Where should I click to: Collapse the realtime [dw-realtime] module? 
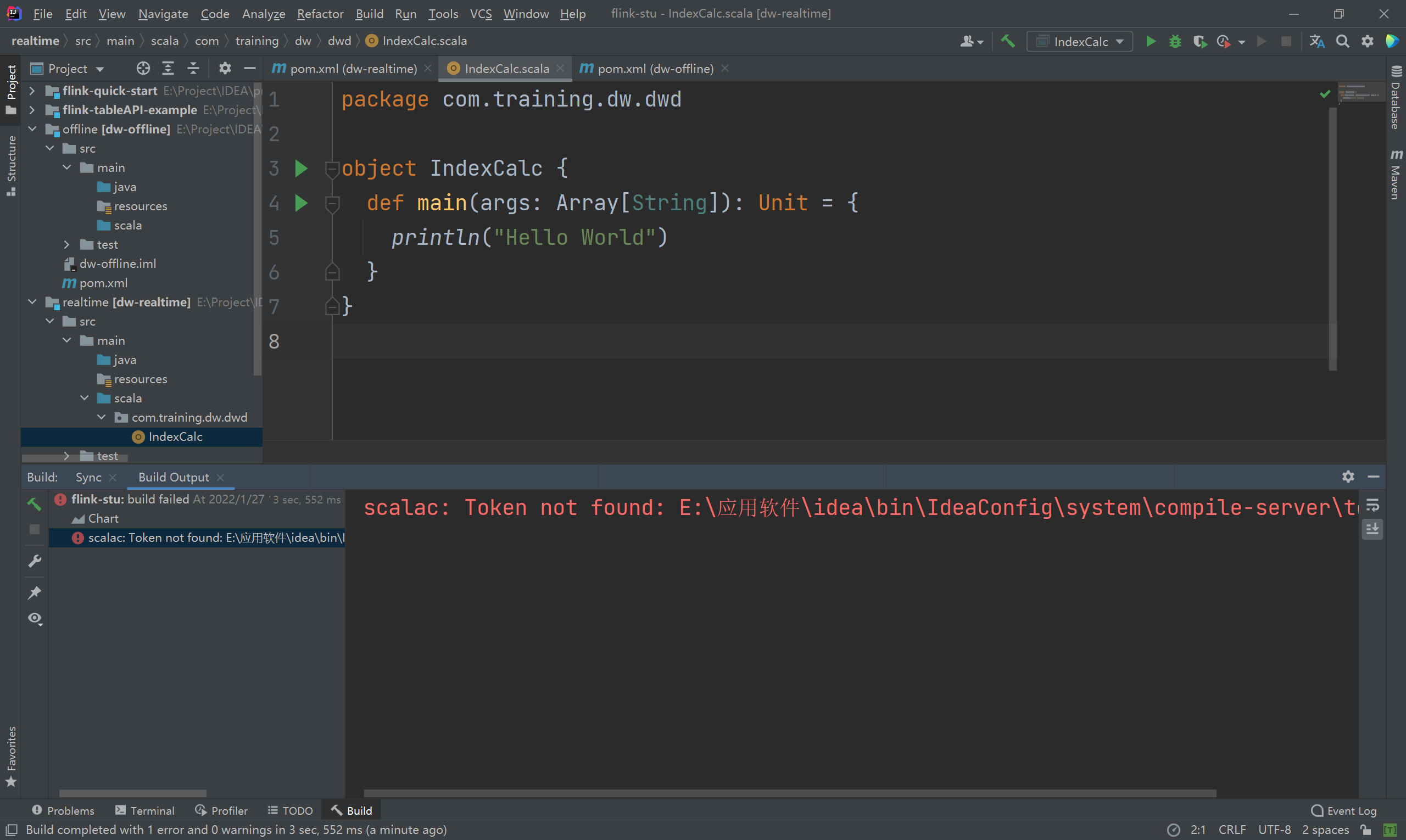[x=32, y=302]
